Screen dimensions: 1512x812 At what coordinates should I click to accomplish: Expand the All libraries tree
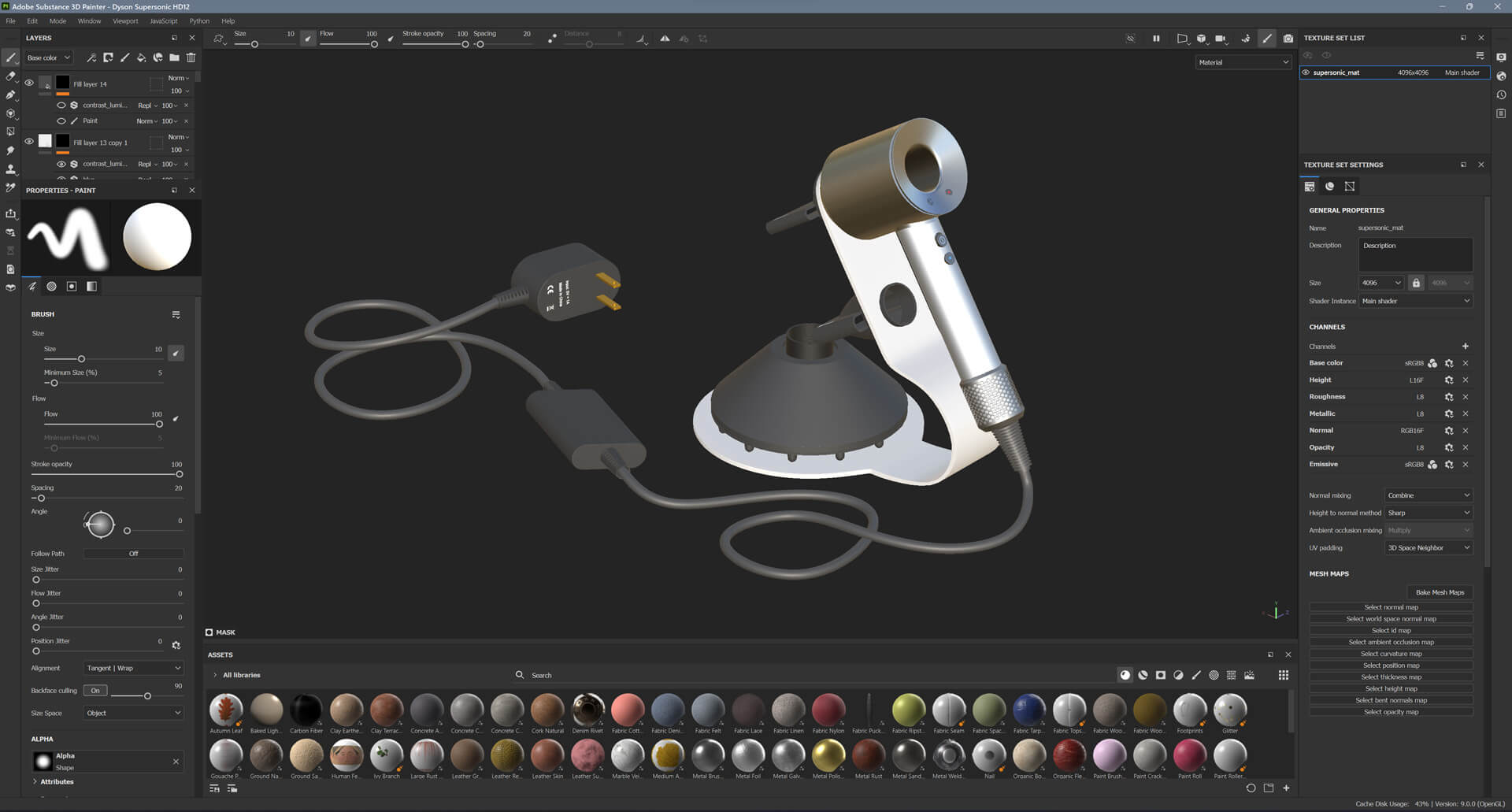215,675
